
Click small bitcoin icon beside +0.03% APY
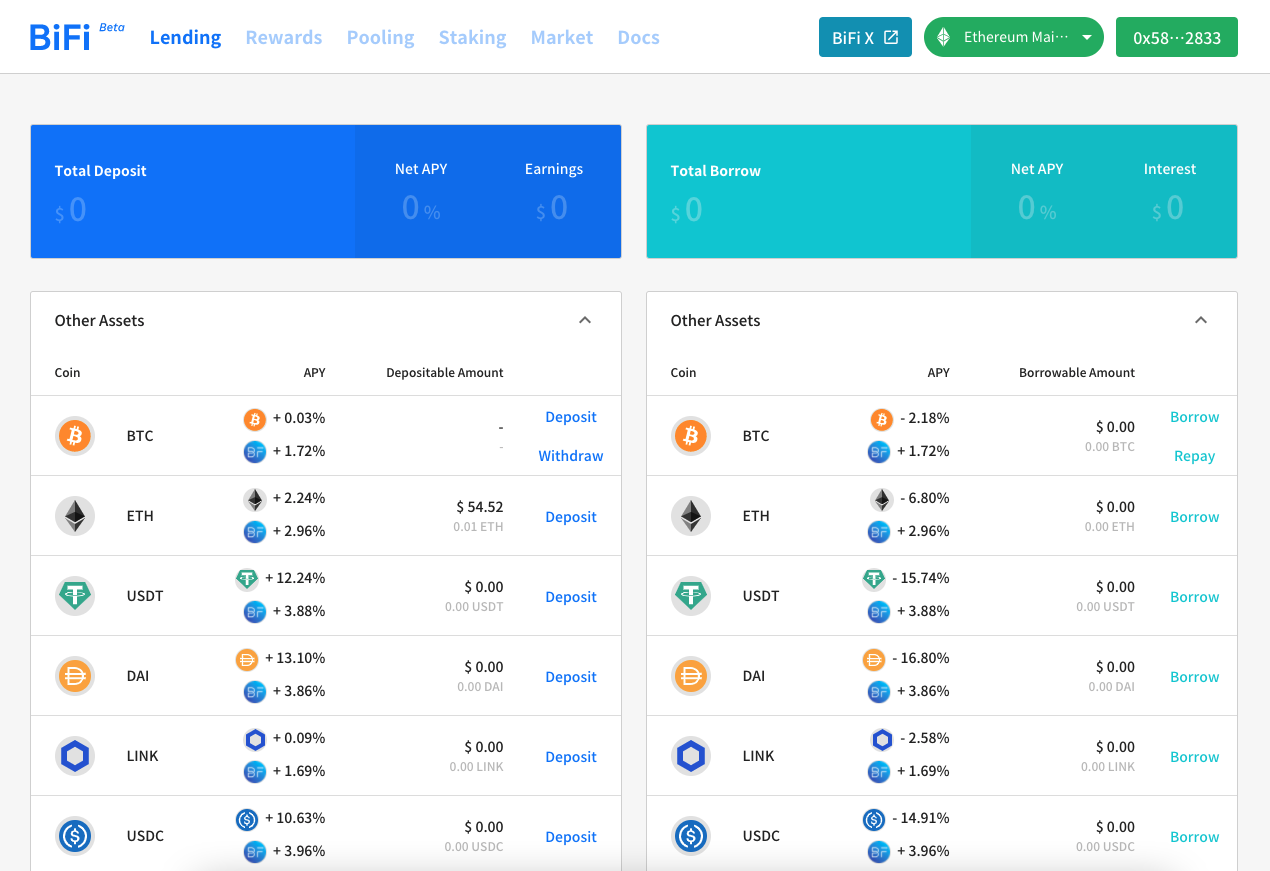tap(255, 419)
